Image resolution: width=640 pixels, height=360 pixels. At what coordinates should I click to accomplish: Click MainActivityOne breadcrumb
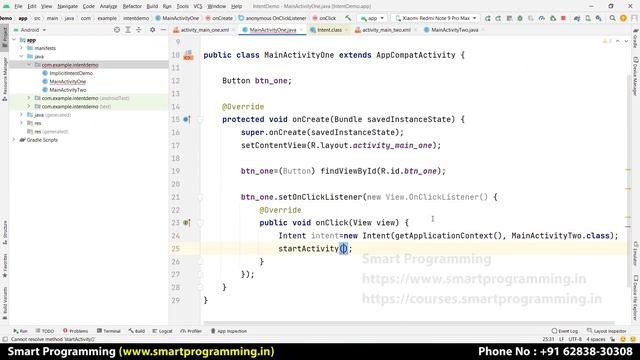click(177, 18)
